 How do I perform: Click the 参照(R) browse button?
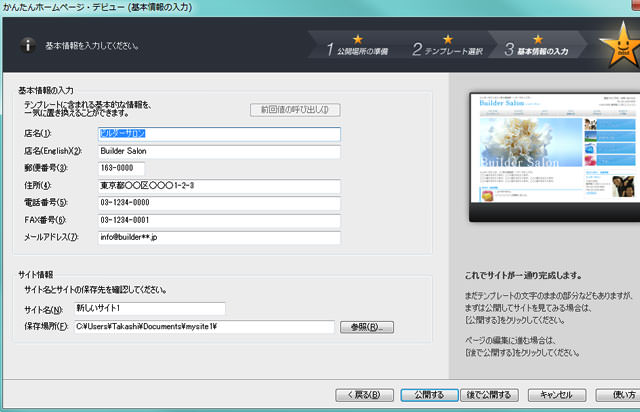click(x=367, y=327)
